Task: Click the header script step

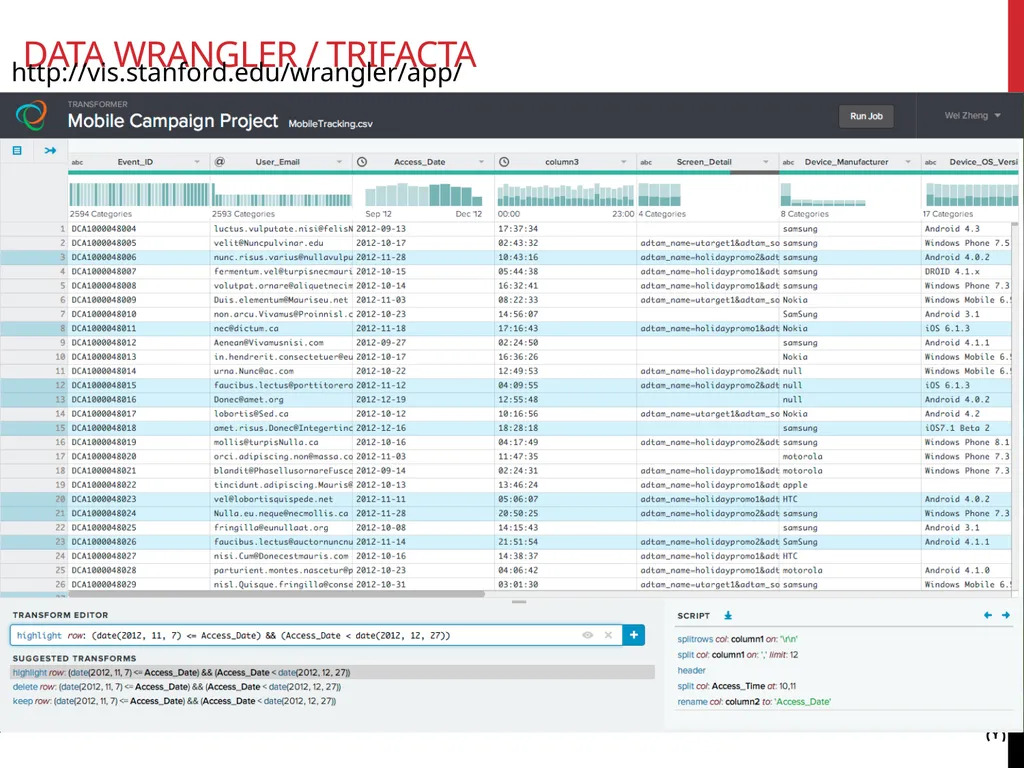Action: [691, 670]
